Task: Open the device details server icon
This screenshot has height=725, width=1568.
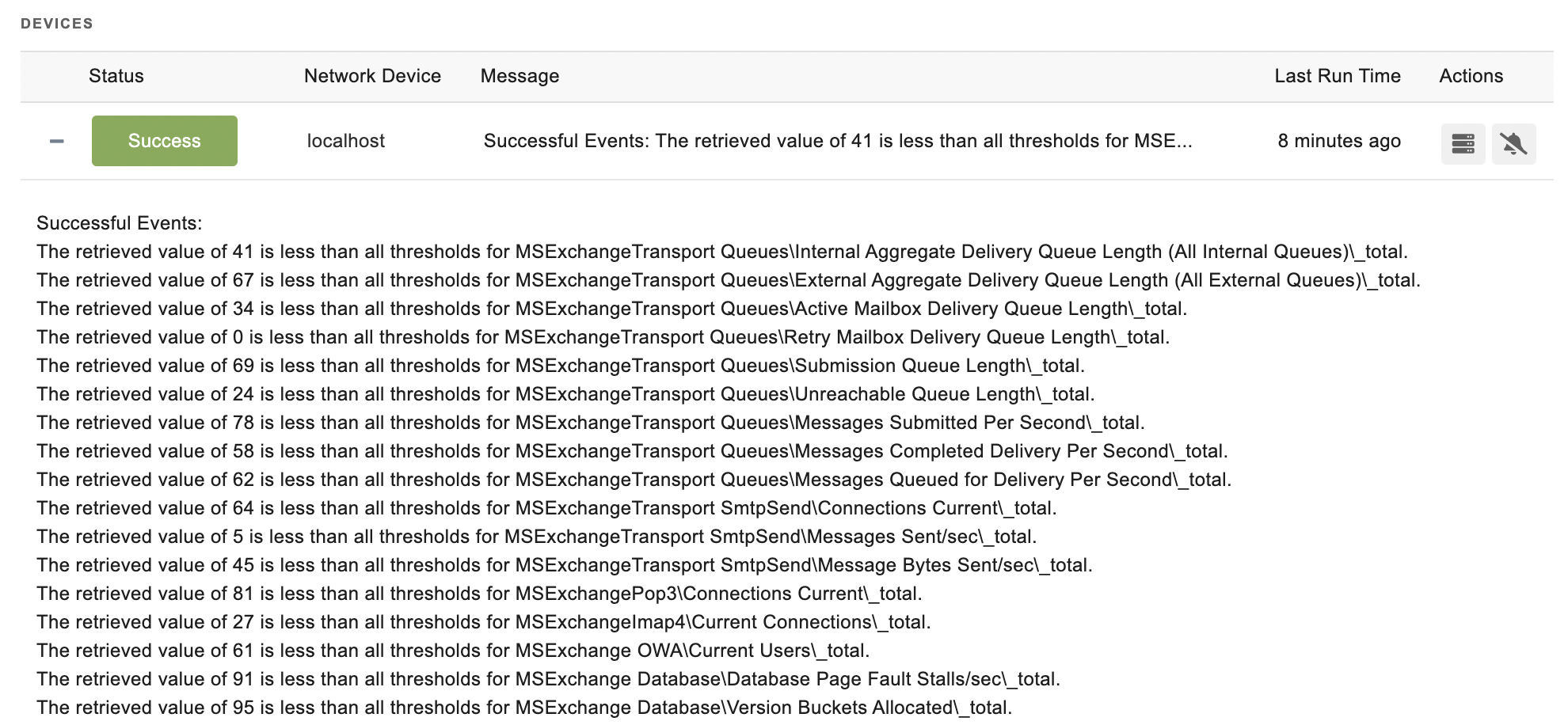Action: point(1463,144)
